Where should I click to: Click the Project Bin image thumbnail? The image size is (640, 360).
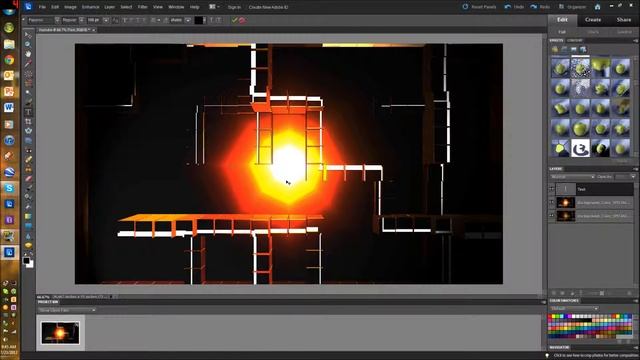[60, 332]
